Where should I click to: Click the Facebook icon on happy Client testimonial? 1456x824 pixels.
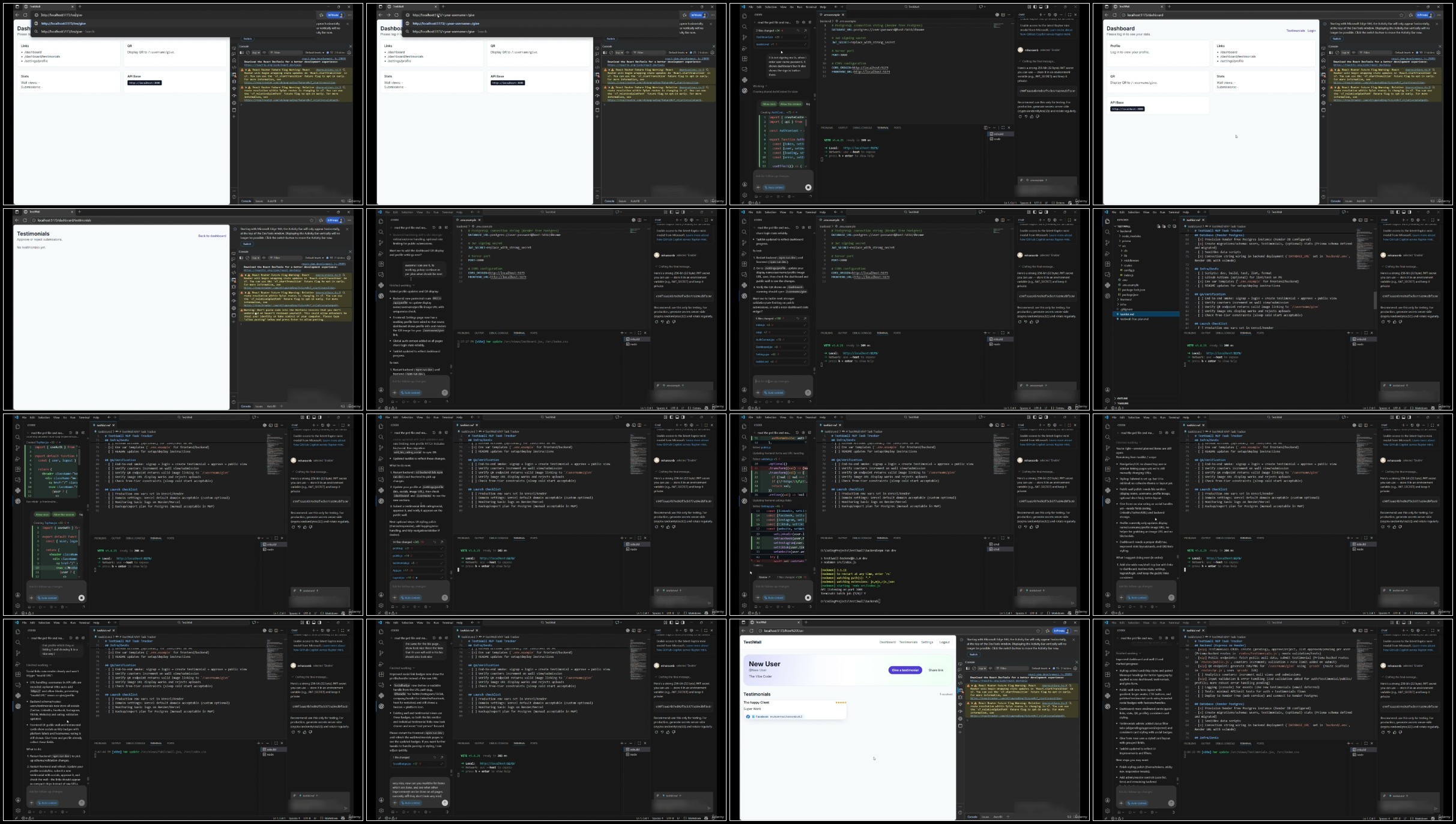pos(748,717)
